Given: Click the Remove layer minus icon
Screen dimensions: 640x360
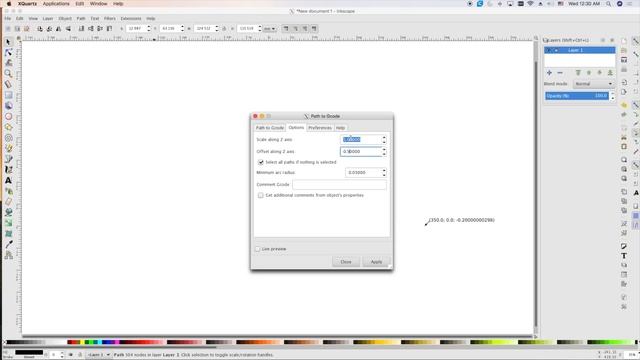Looking at the screenshot, I should tap(560, 73).
